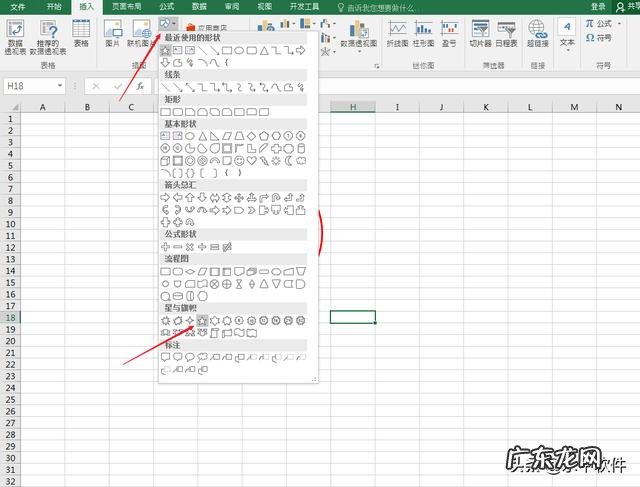Image resolution: width=640 pixels, height=487 pixels.
Task: Insert the lightning bolt shape
Action: (x=264, y=161)
